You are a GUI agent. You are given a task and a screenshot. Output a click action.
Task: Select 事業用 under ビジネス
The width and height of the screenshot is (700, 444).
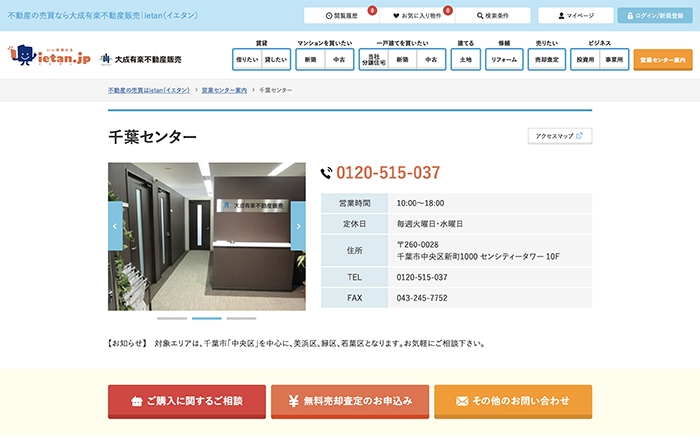tap(614, 59)
